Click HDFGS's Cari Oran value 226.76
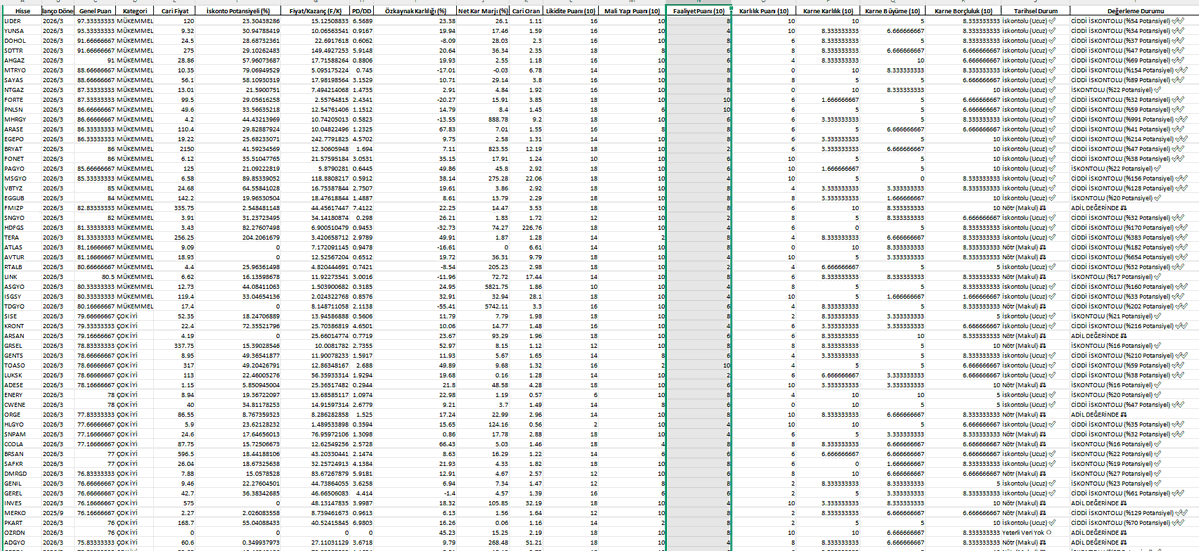This screenshot has height=551, width=1199. click(x=527, y=227)
